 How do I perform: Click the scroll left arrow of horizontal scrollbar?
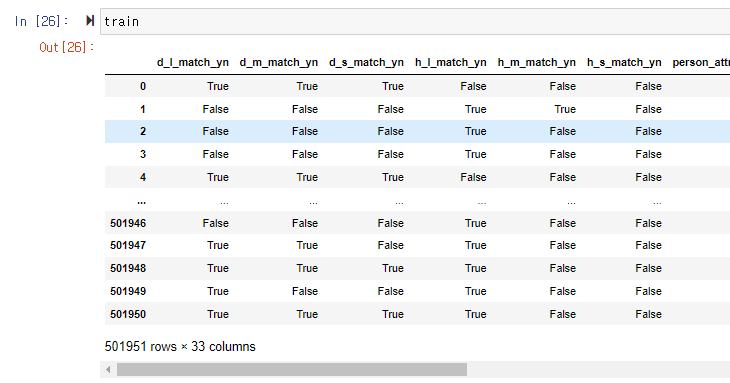(x=108, y=370)
